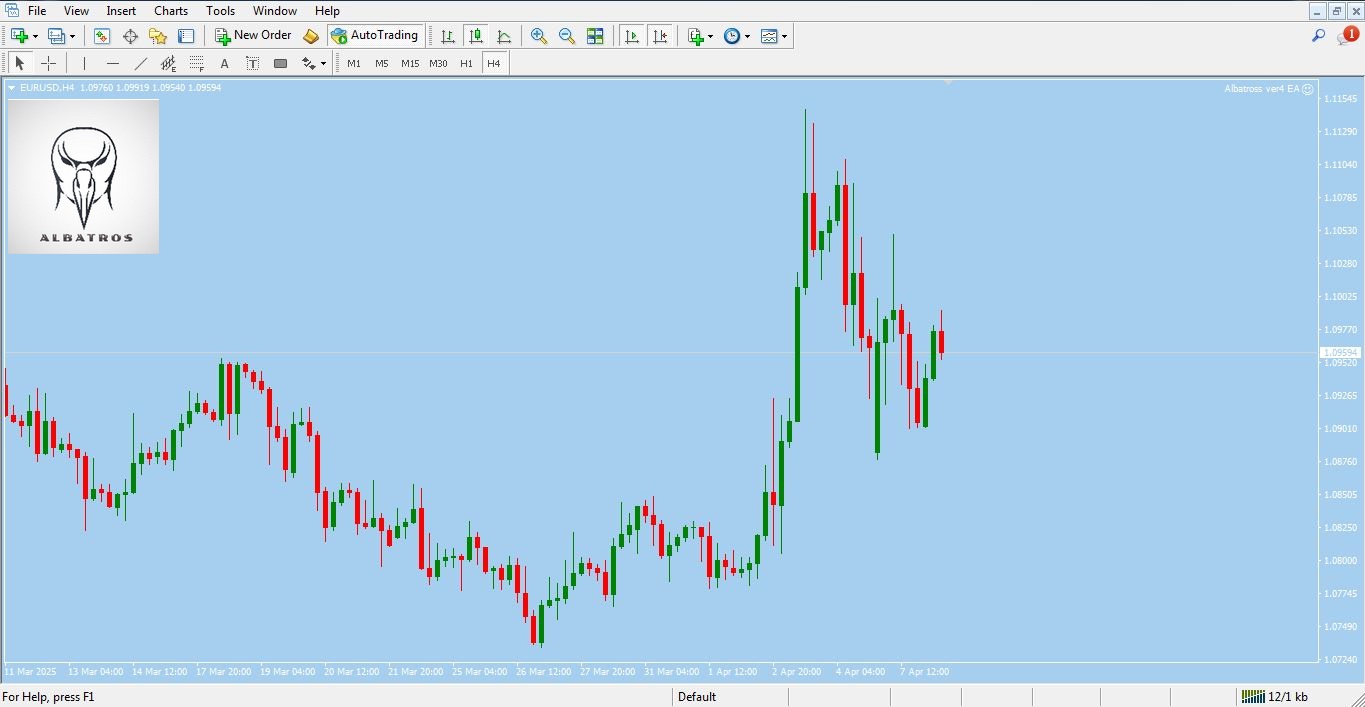Screen dimensions: 1365x707
Task: Switch timeframe to M15
Action: point(410,63)
